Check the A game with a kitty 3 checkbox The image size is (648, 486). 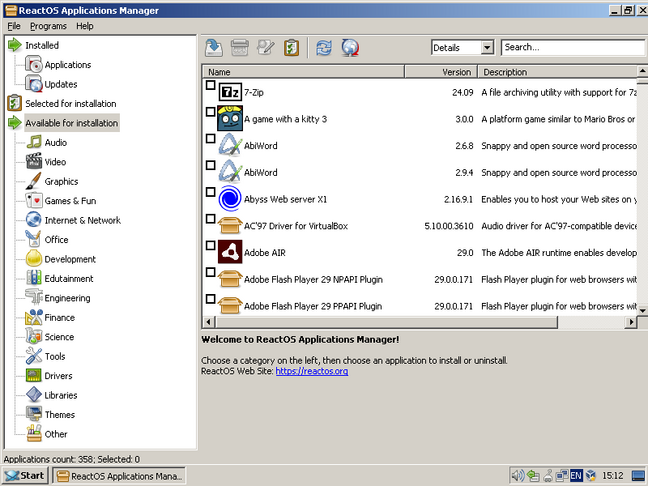[x=210, y=112]
